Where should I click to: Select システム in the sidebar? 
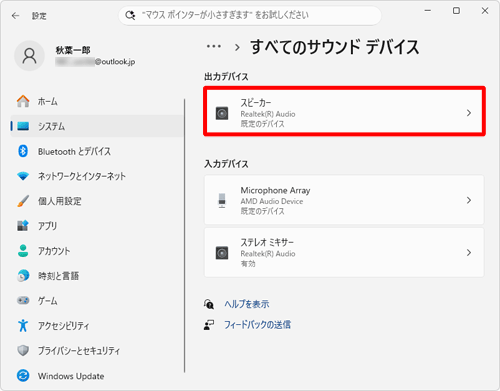click(x=97, y=126)
